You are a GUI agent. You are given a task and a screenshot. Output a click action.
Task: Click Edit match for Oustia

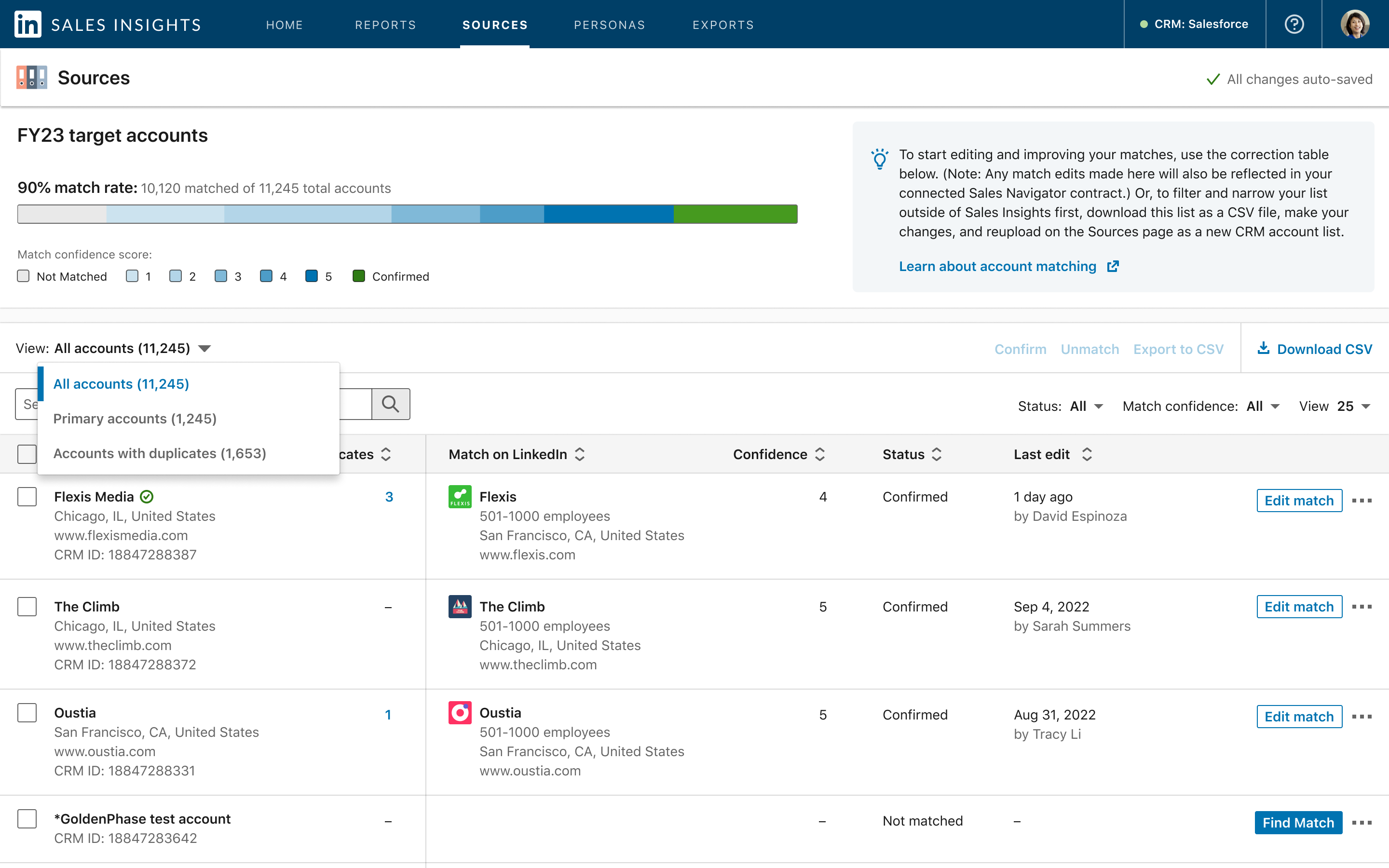1299,717
